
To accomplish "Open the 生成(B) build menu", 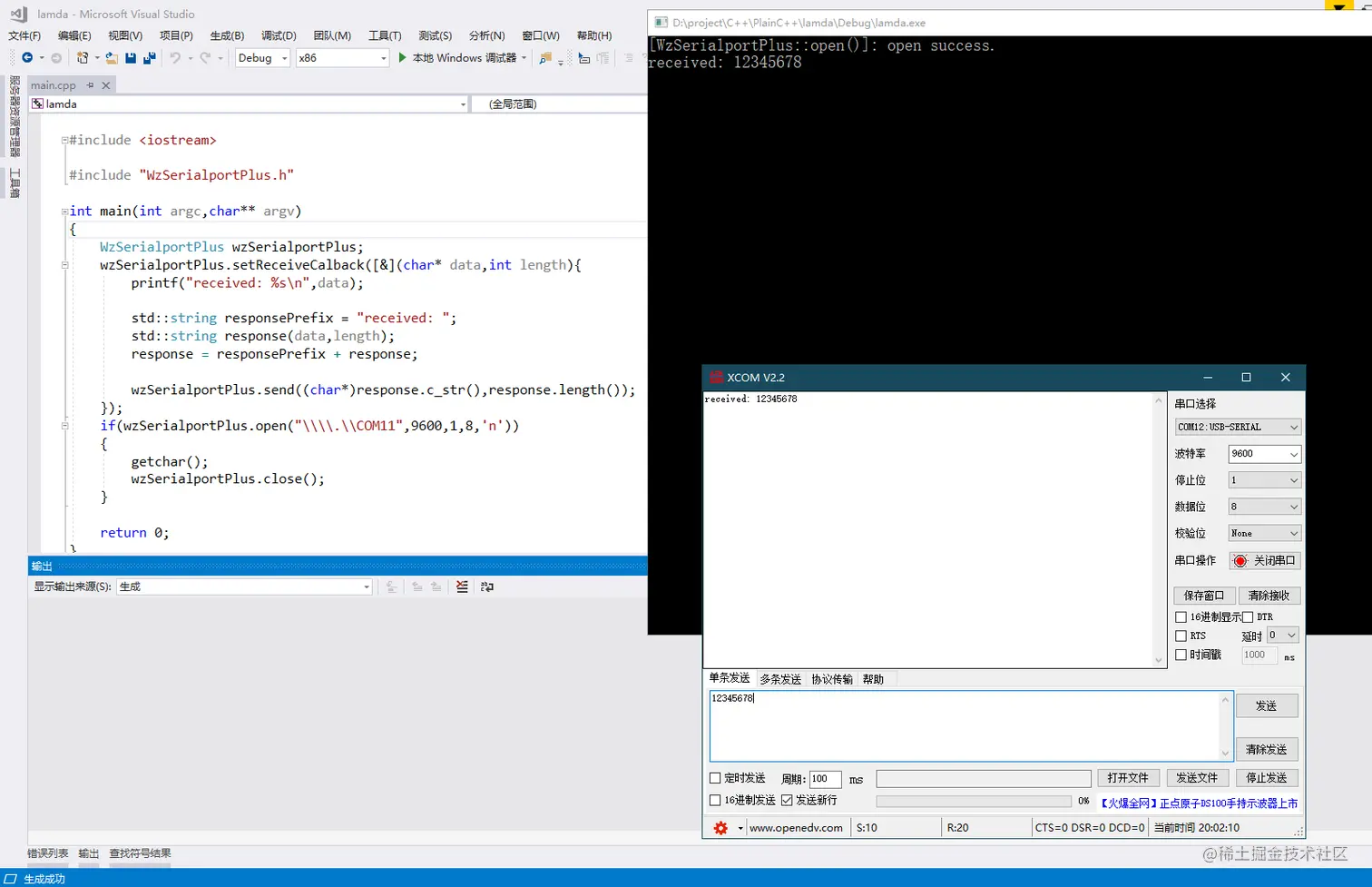I will 227,35.
